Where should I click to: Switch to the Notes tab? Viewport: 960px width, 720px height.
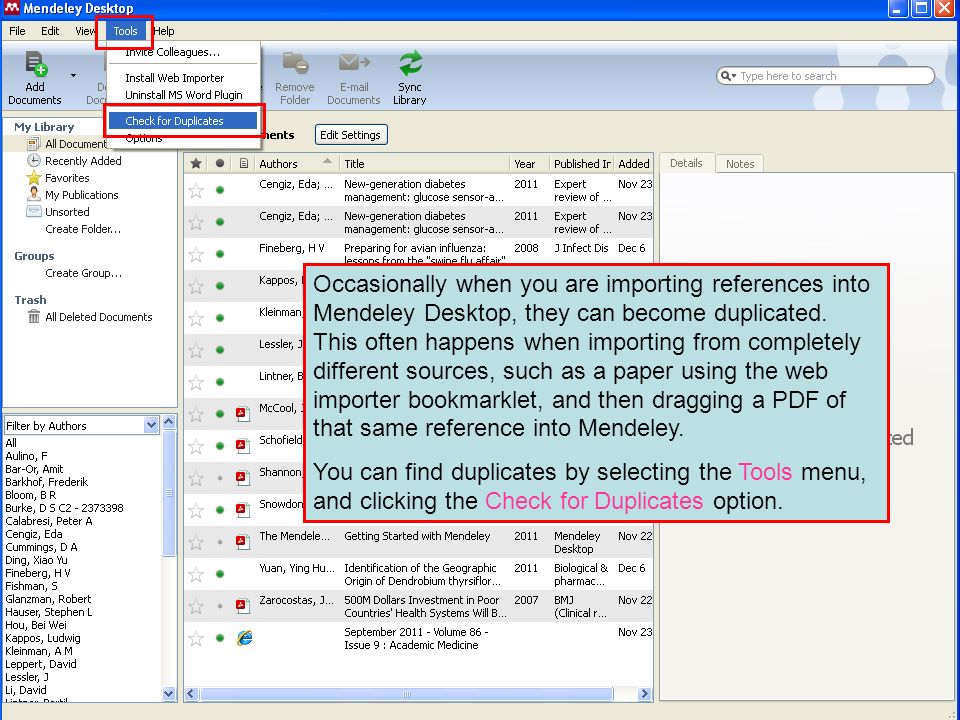tap(740, 163)
